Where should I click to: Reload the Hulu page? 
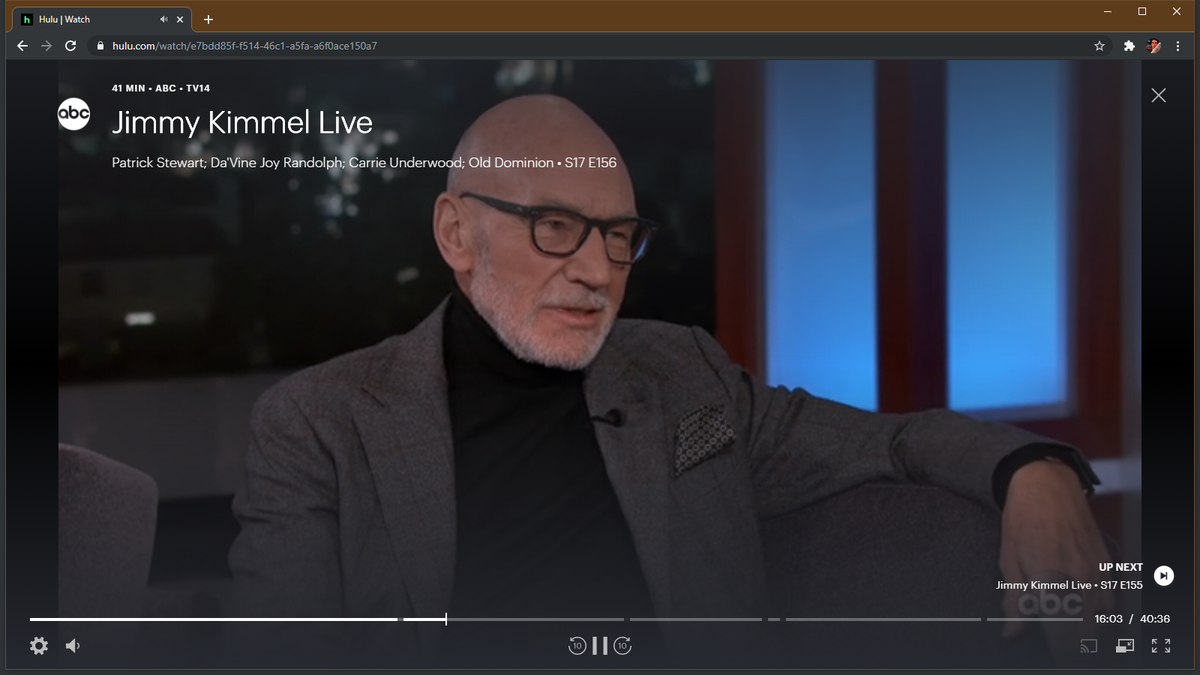click(70, 46)
